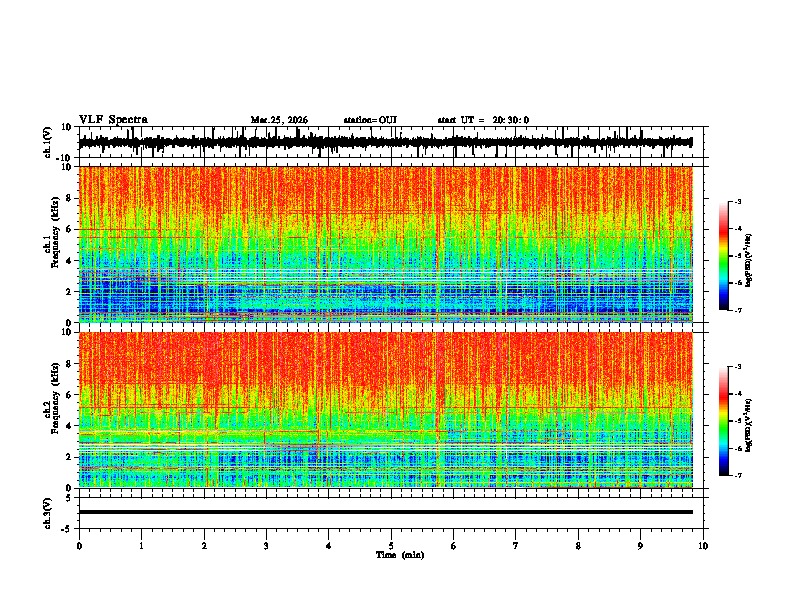
Task: Click the "start UT = 20:30:0" text
Action: tap(483, 120)
